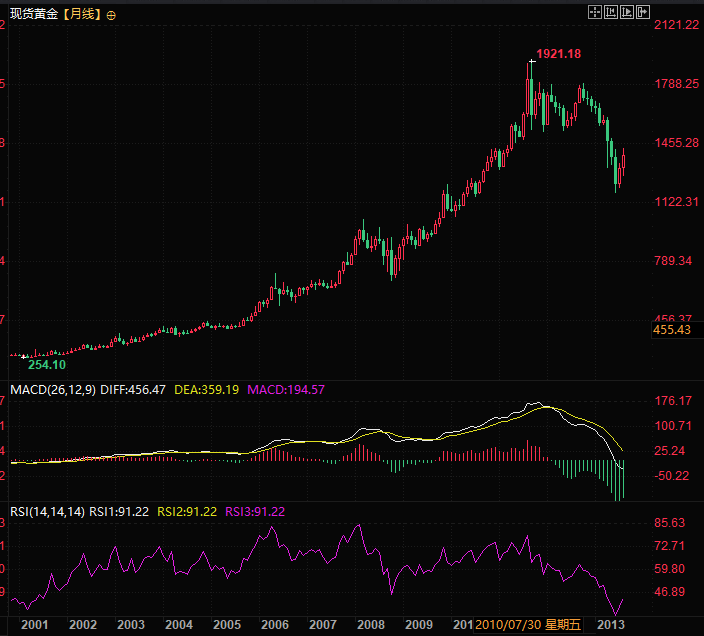This screenshot has height=636, width=704.
Task: Click the chart playback icon in top toolbar
Action: pos(628,12)
